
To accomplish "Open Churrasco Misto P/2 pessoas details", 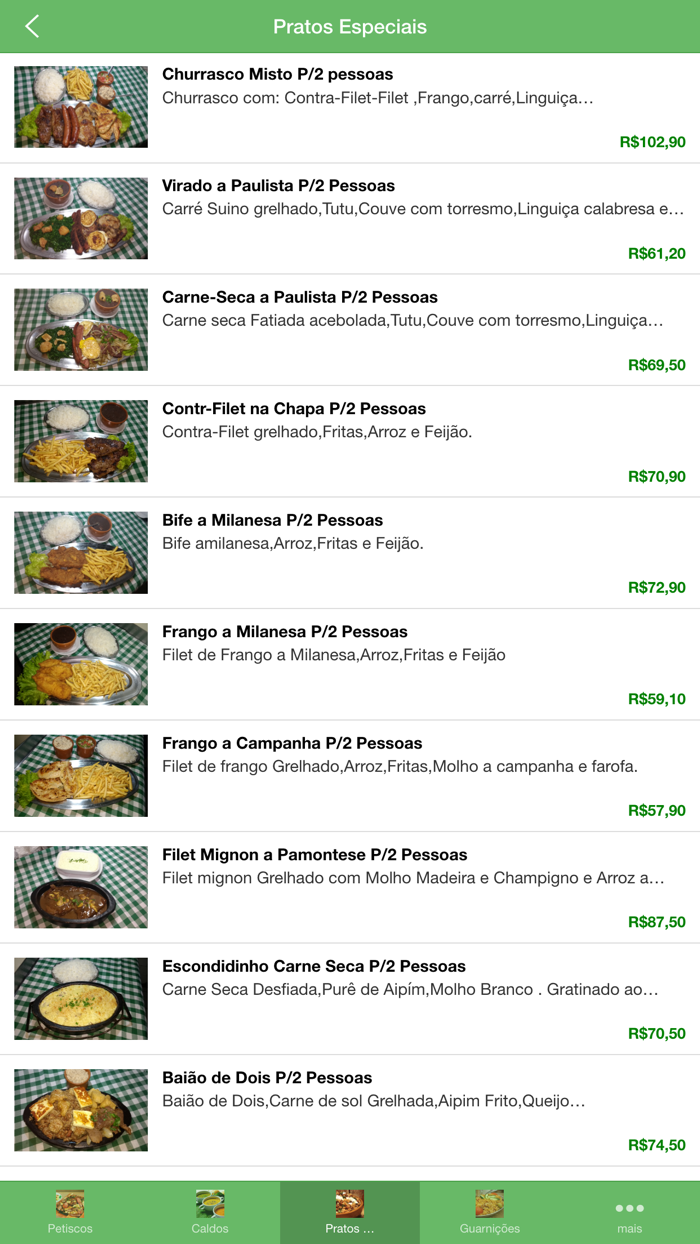I will pos(350,106).
